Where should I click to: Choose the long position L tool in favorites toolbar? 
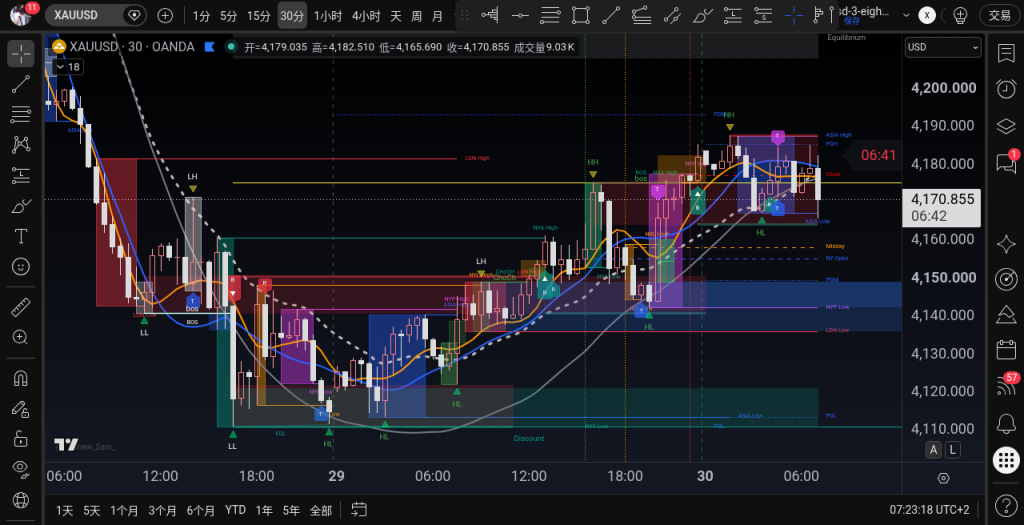[733, 16]
